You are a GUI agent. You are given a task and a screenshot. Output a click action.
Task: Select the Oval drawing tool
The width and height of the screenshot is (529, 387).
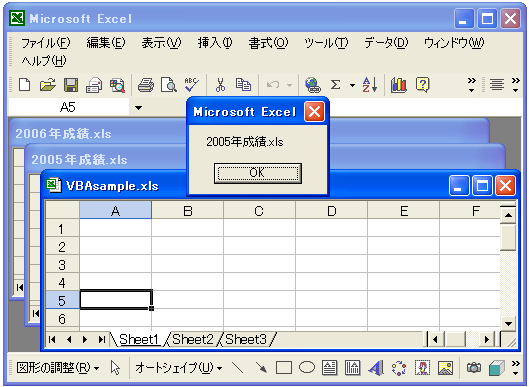pos(307,367)
